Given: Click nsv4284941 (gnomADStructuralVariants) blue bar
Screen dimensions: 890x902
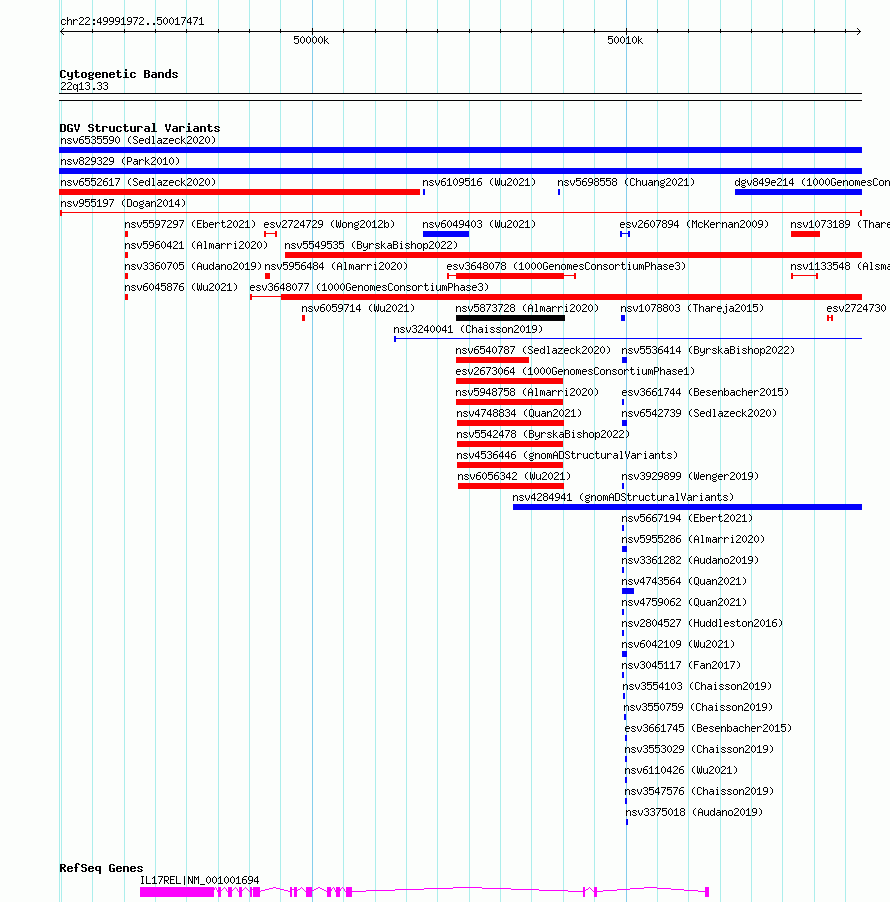Looking at the screenshot, I should point(687,507).
